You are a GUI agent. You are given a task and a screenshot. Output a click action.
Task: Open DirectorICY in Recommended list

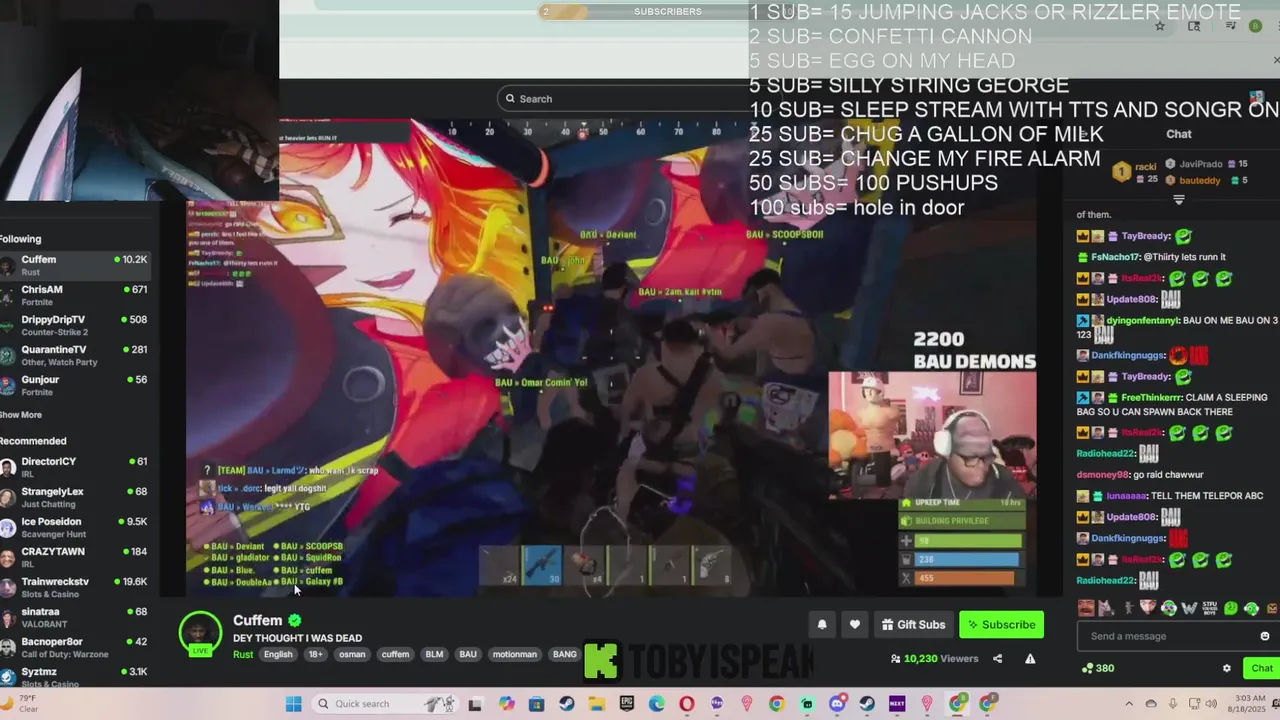click(75, 467)
